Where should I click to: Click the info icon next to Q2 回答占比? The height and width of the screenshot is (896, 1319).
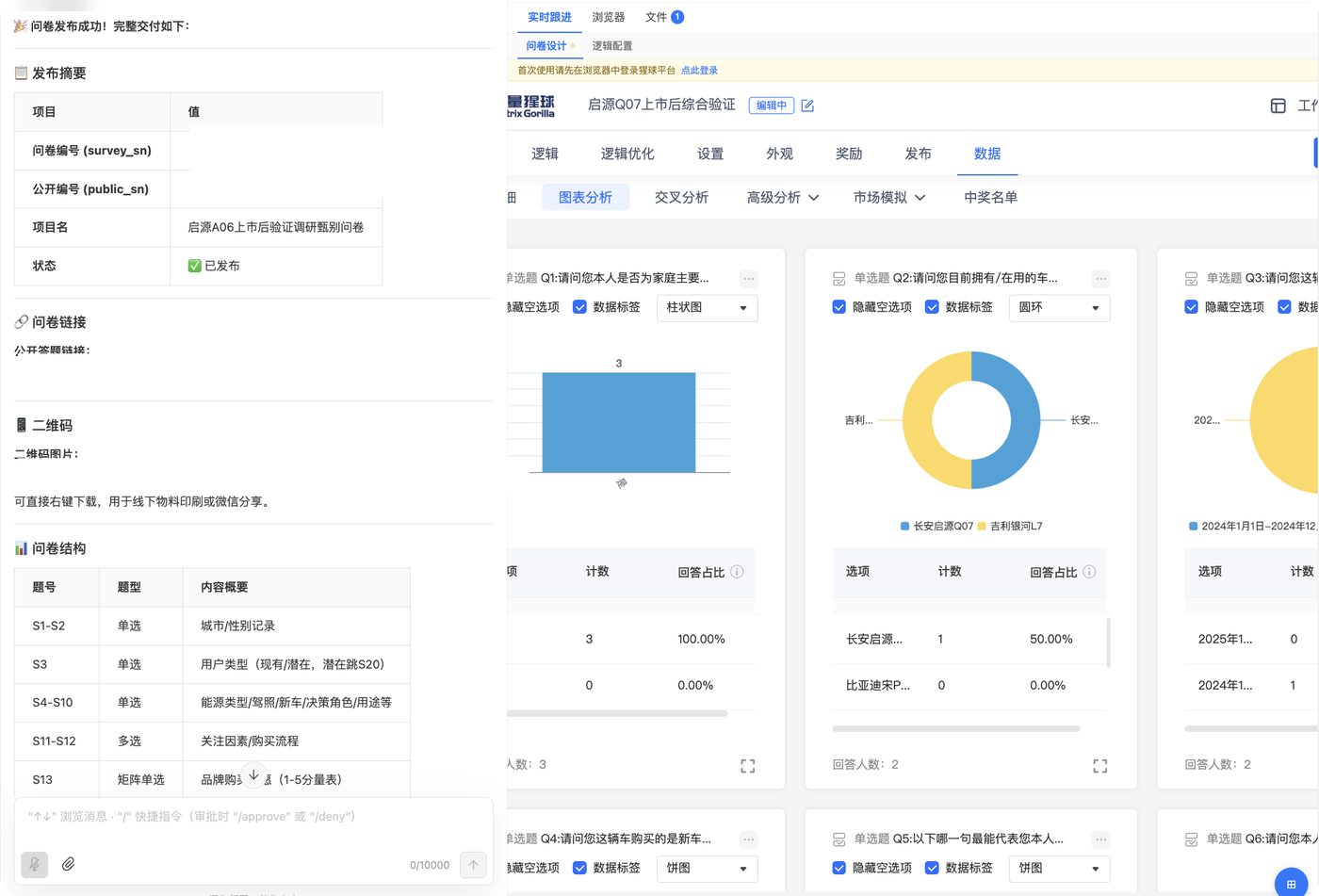(x=1089, y=572)
